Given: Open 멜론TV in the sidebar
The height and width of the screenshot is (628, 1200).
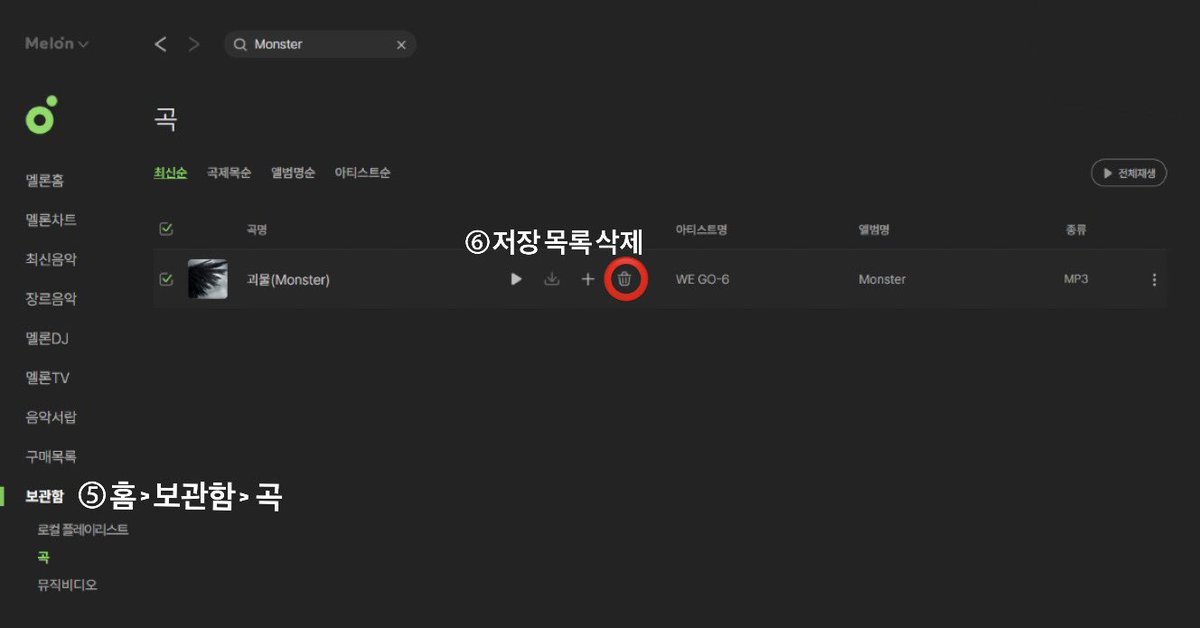Looking at the screenshot, I should click(x=47, y=378).
